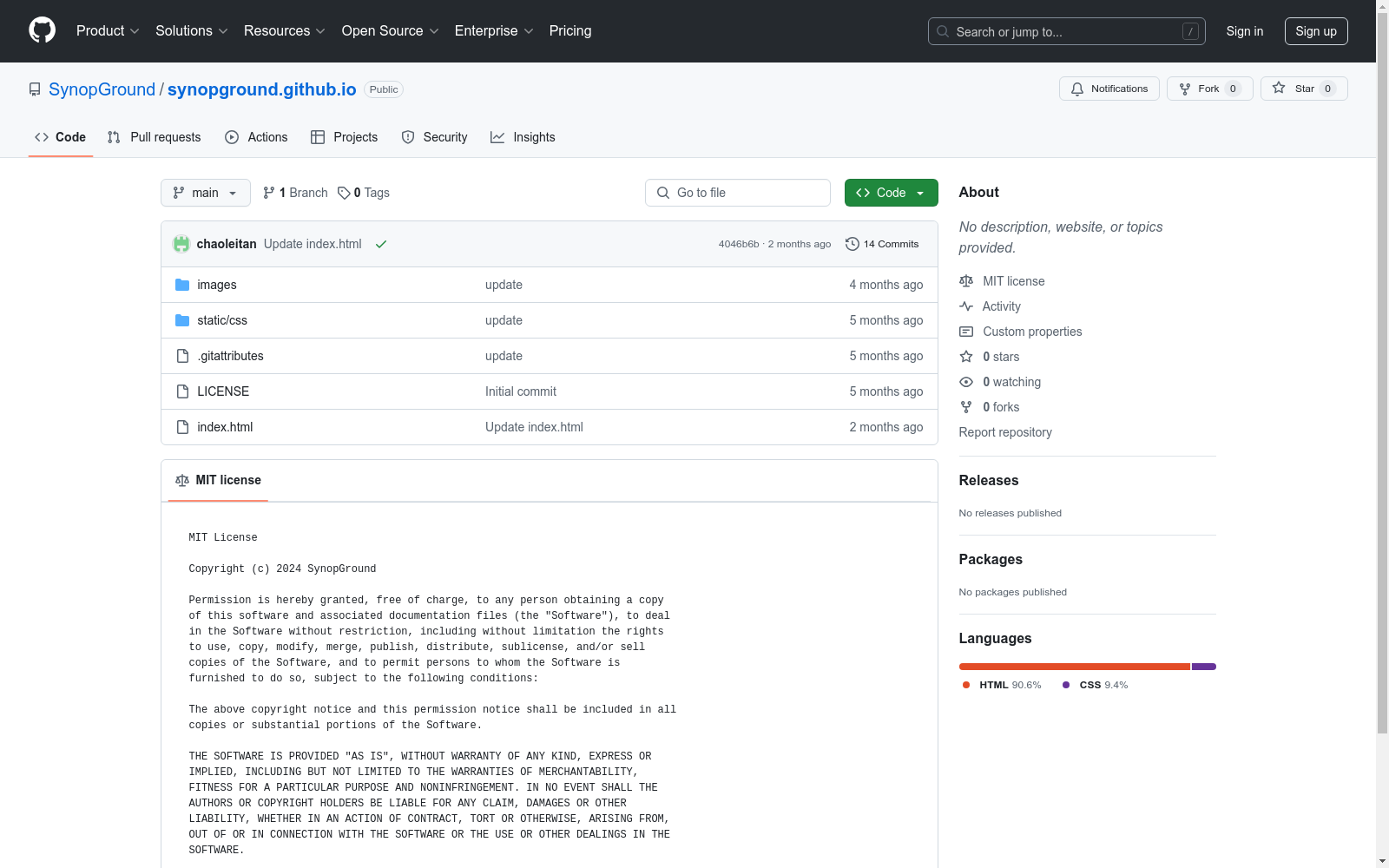Viewport: 1389px width, 868px height.
Task: Click the HTML 90.6% language link
Action: click(x=1002, y=685)
